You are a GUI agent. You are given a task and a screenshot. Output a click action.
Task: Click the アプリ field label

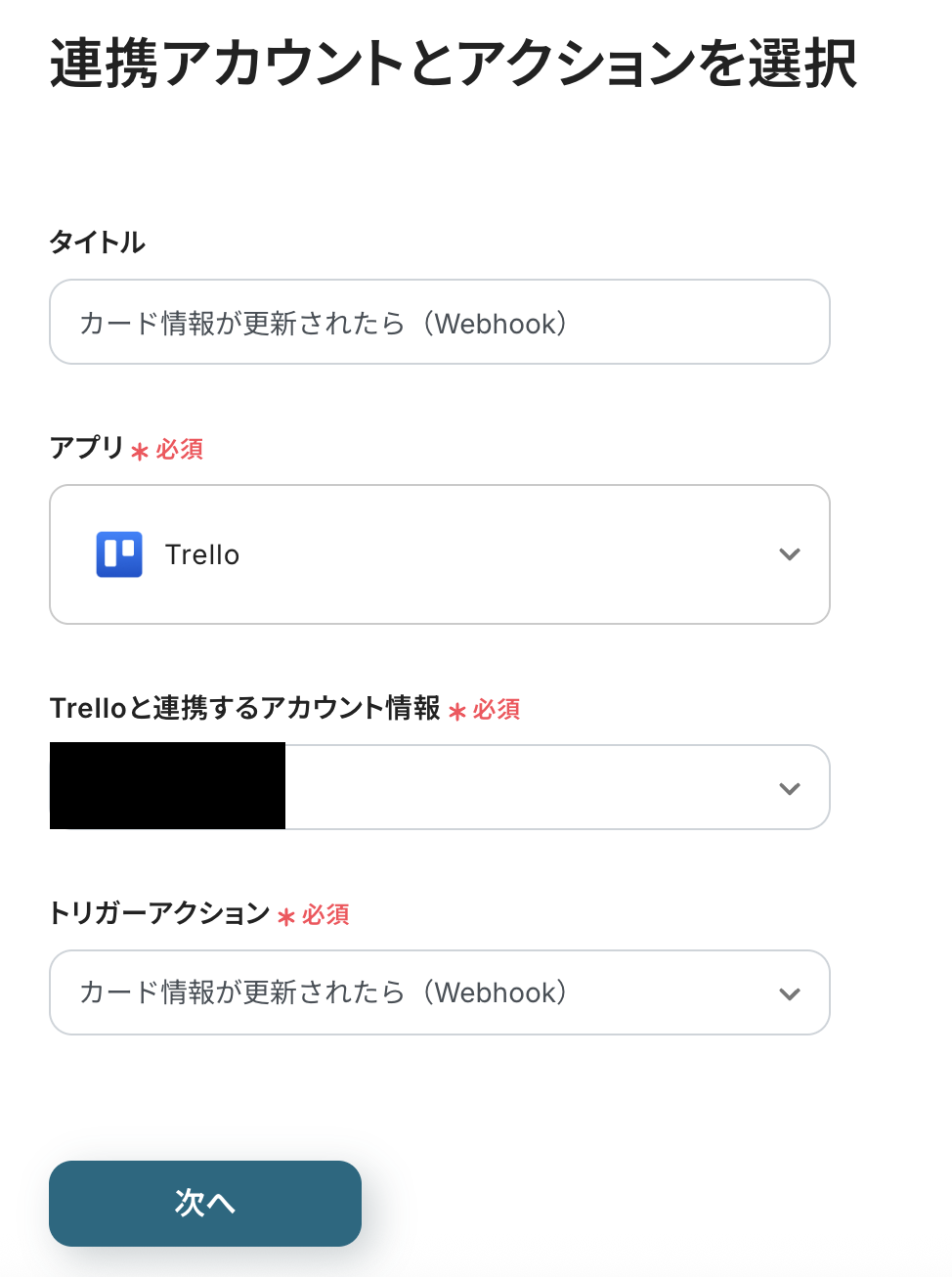(x=86, y=447)
